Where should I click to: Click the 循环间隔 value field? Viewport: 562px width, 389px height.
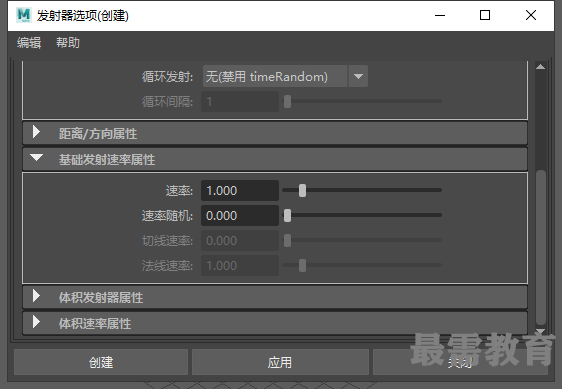240,101
